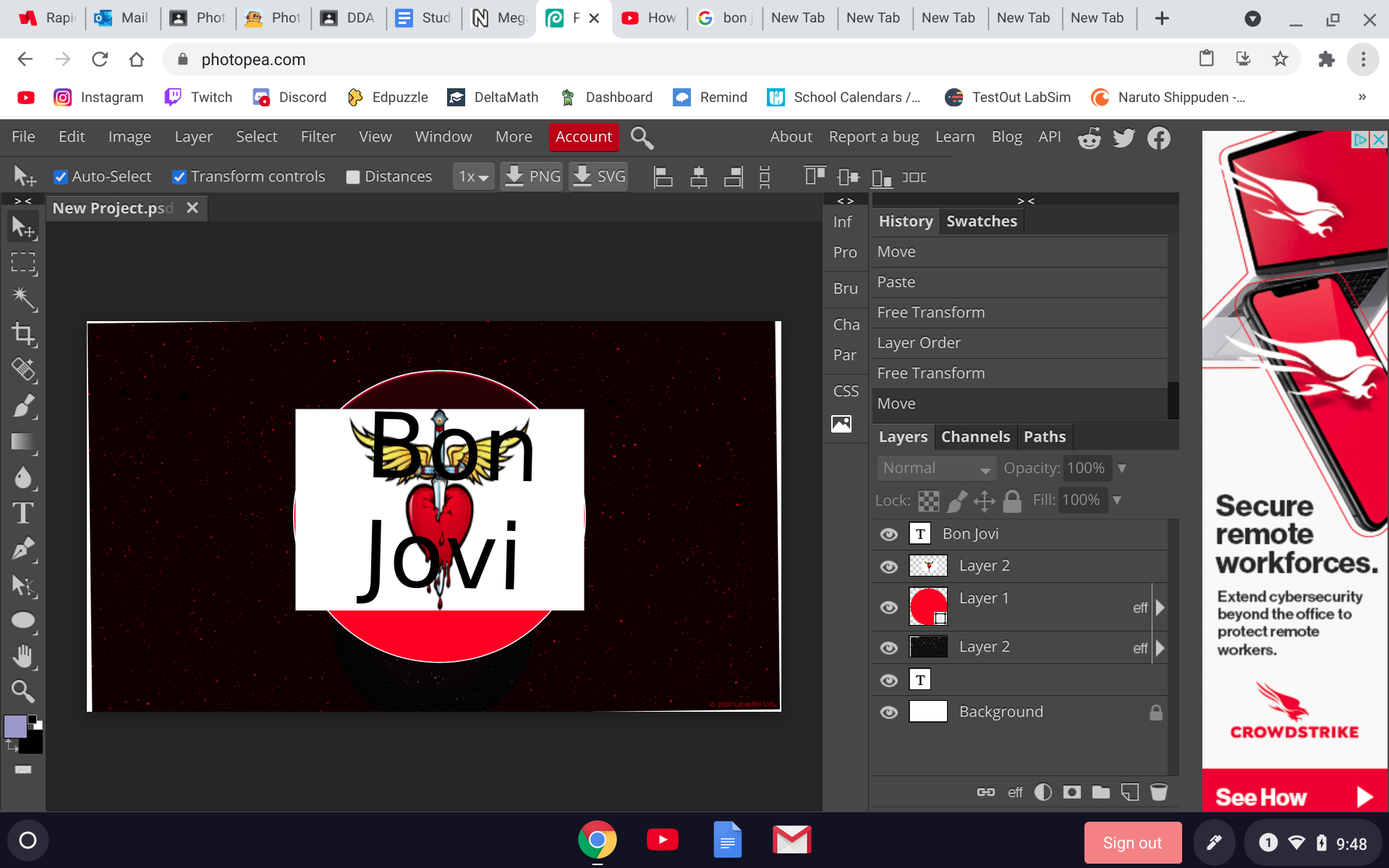Hide the dark starry Layer 2
1389x868 pixels.
pos(889,648)
